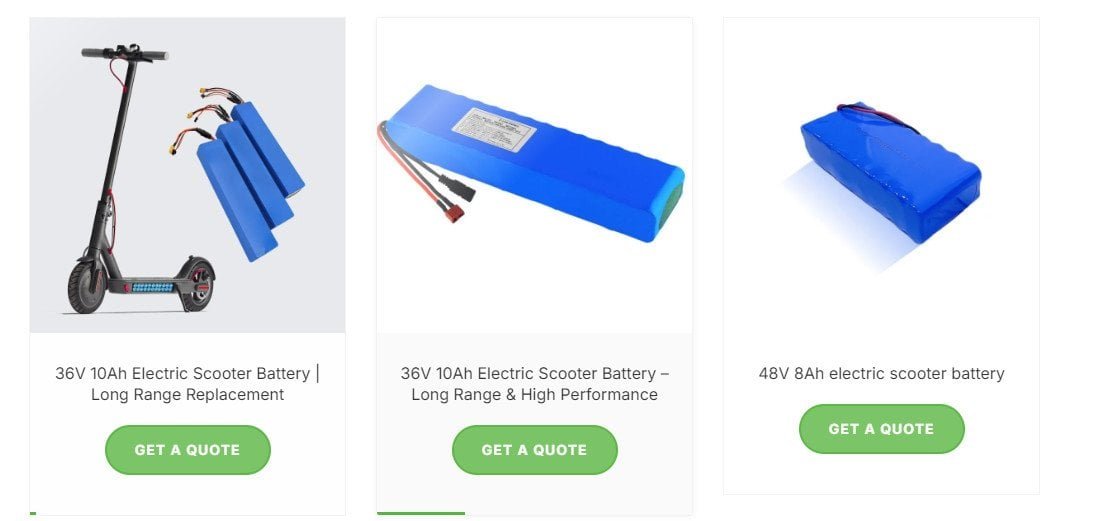Click the scooter stem in the first product image

tap(118, 141)
